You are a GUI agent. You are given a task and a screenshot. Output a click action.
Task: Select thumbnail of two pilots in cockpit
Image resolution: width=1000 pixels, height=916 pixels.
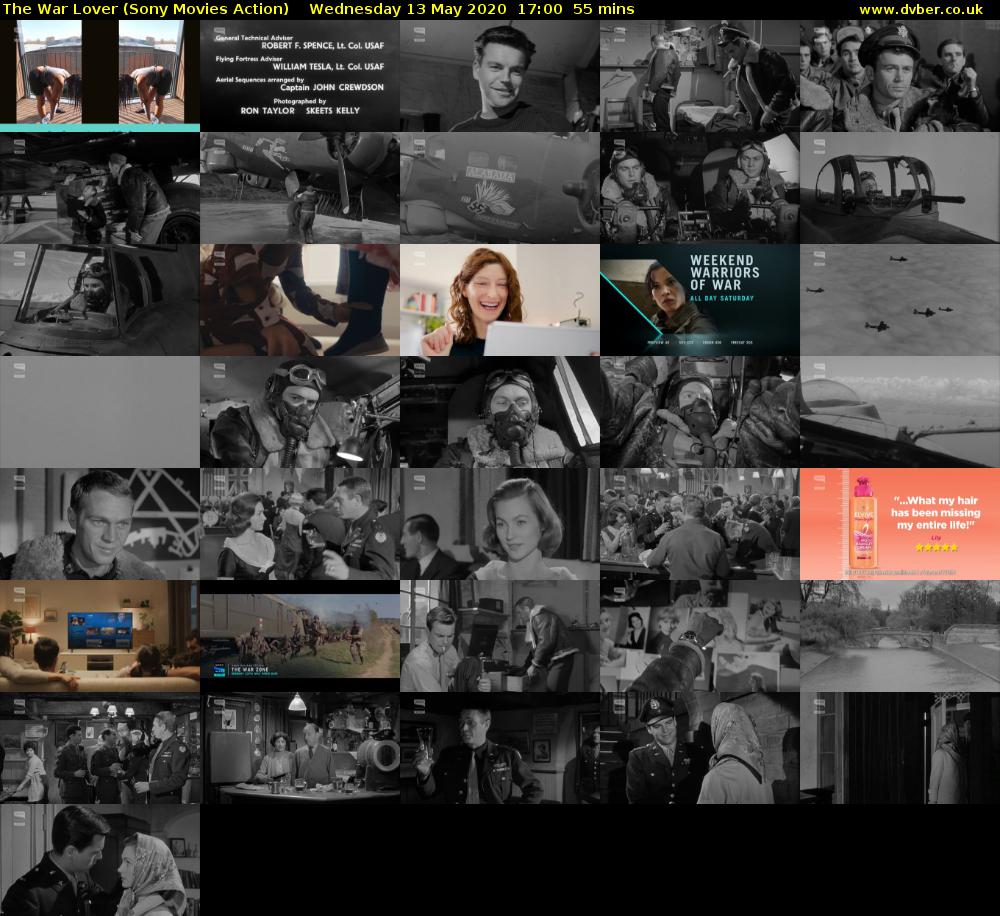tap(700, 188)
